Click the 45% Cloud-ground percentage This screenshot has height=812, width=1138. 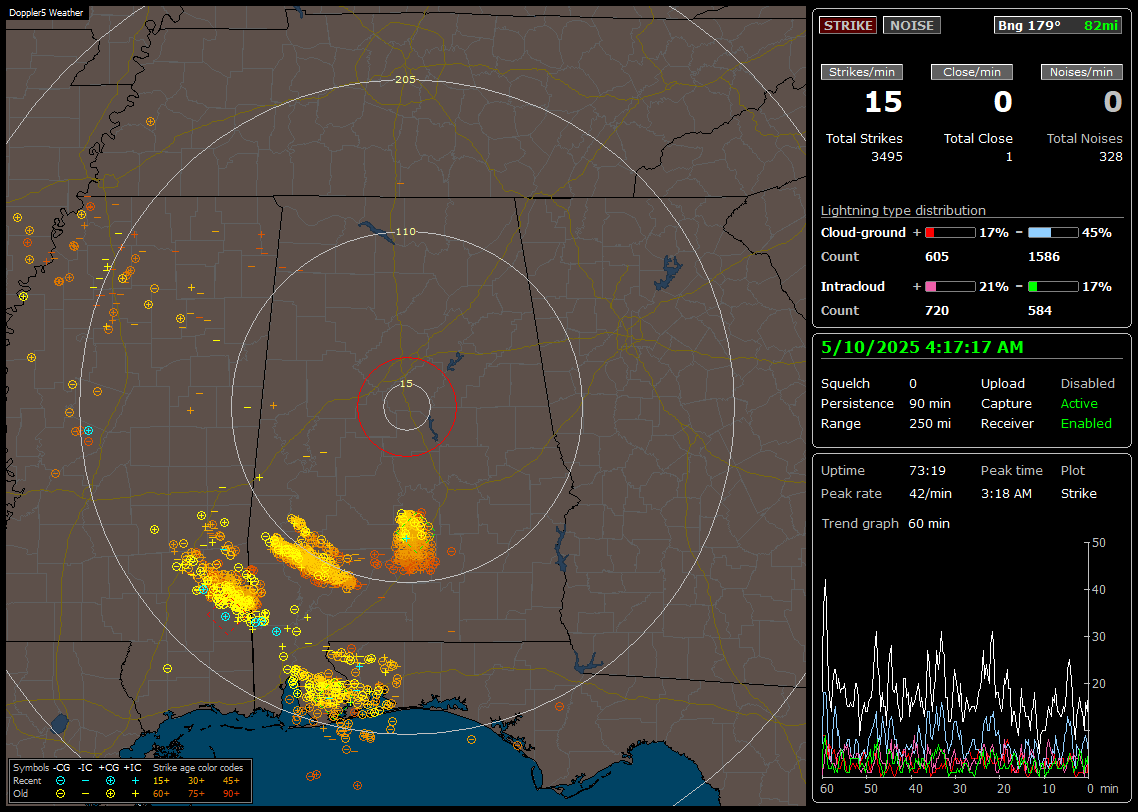(x=1097, y=233)
